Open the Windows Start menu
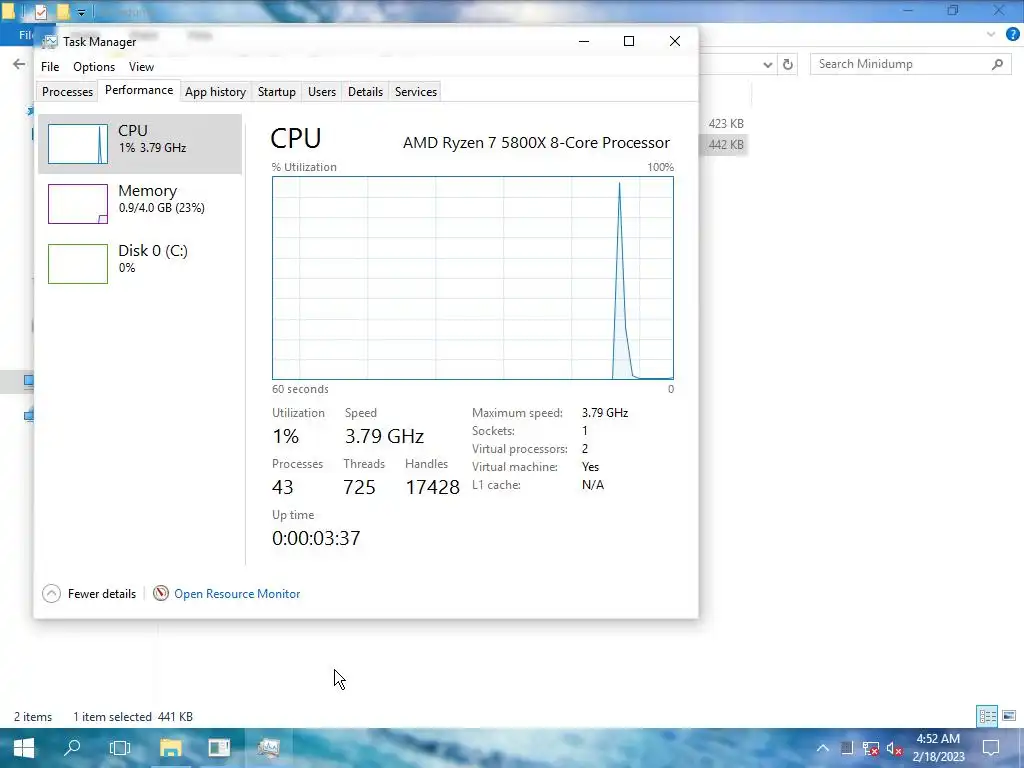1024x768 pixels. 24,748
